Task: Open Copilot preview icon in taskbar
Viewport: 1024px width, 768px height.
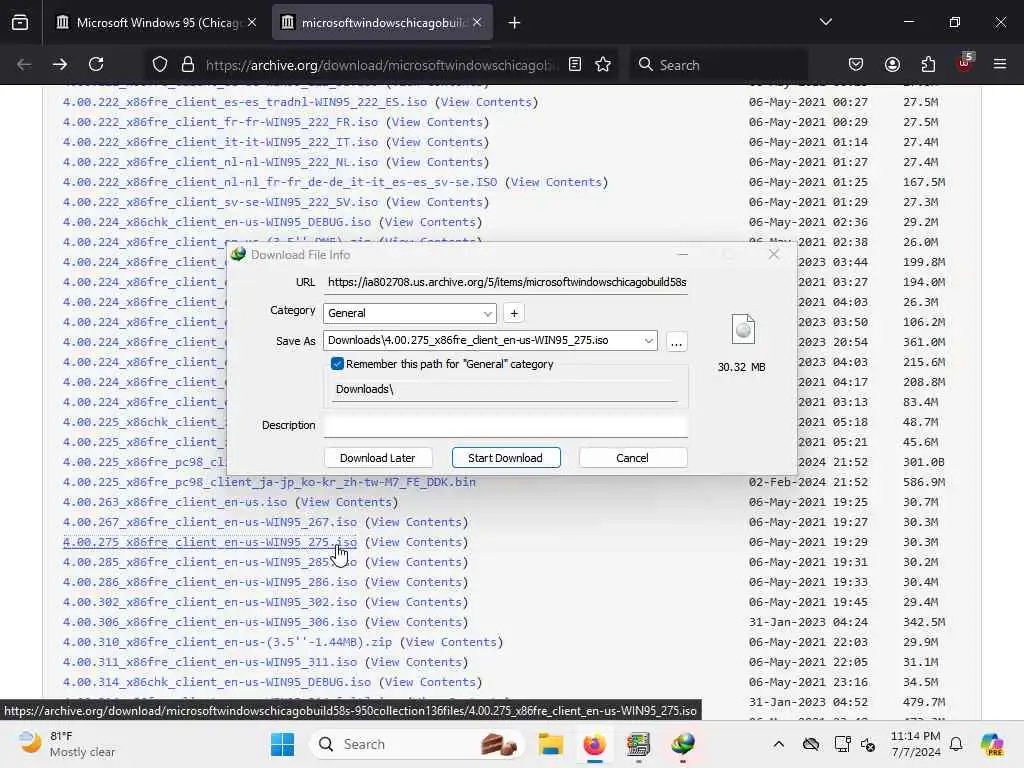Action: pyautogui.click(x=992, y=744)
